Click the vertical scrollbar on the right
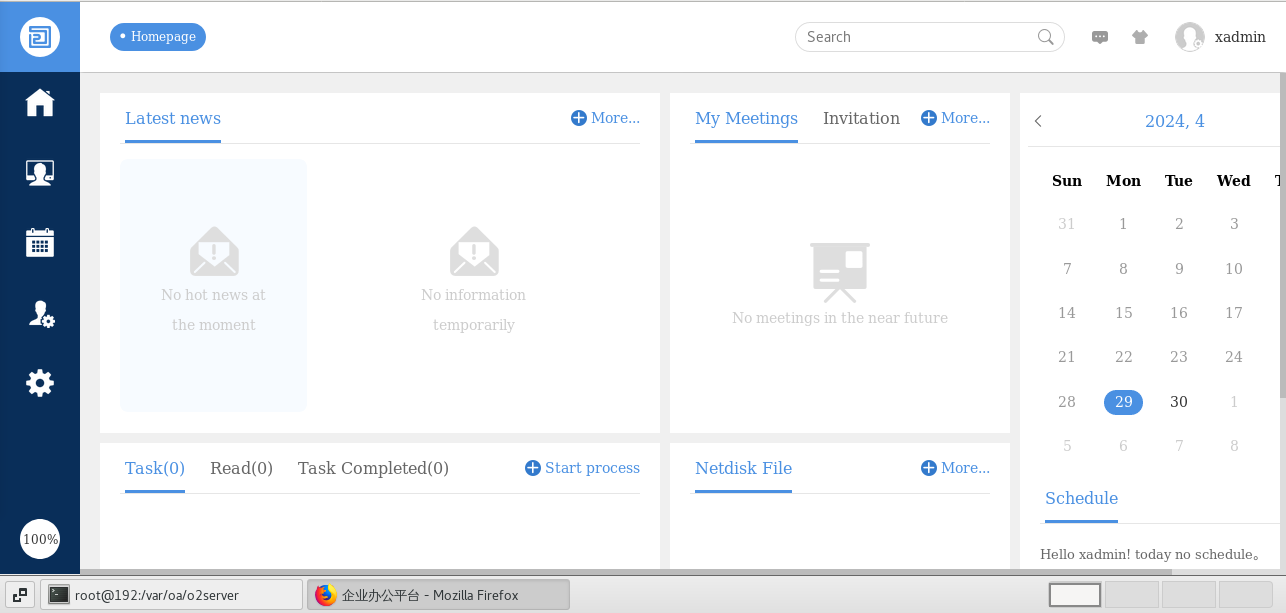 (1283, 235)
